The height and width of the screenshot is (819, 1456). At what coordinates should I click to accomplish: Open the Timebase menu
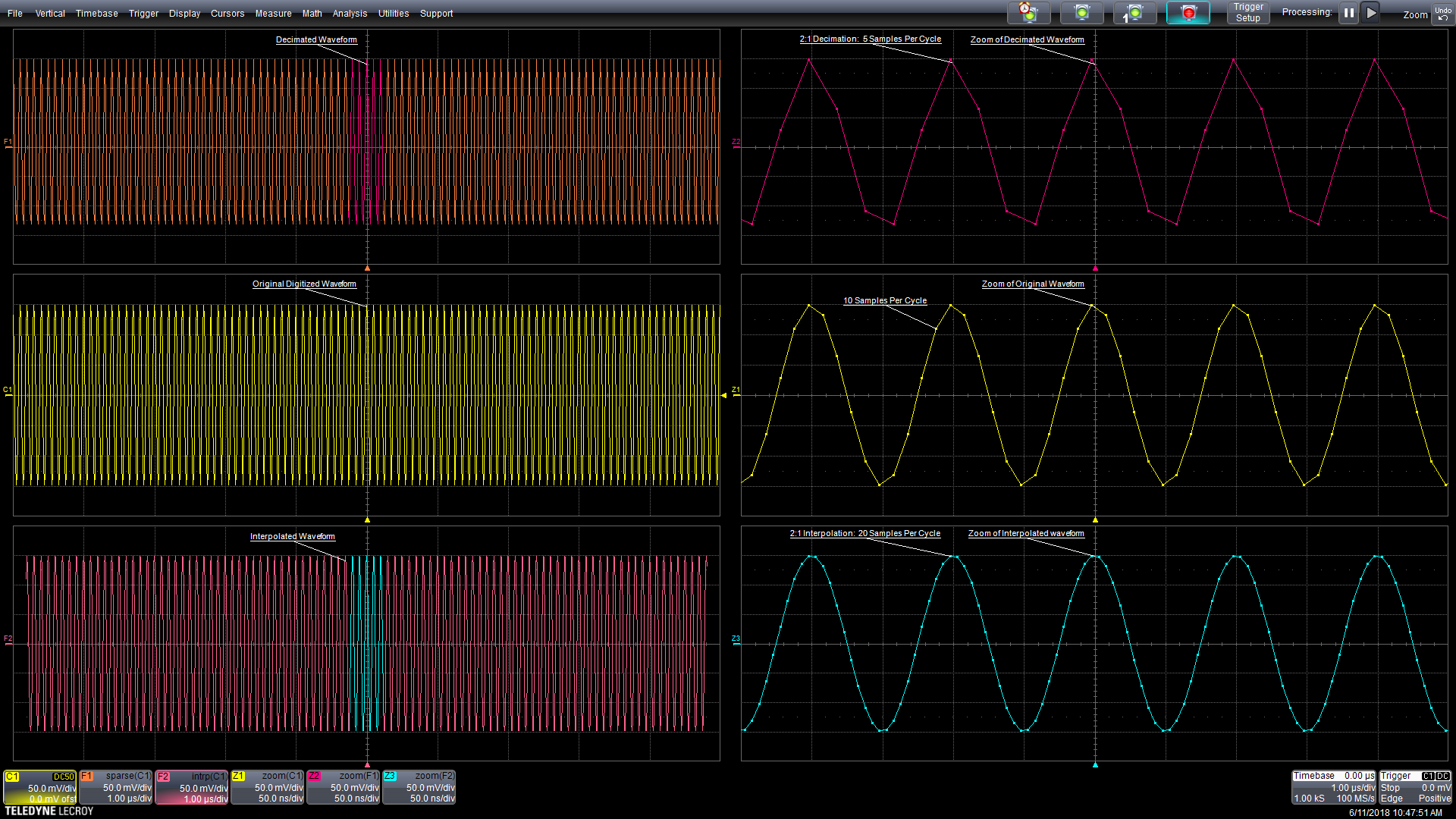coord(96,14)
